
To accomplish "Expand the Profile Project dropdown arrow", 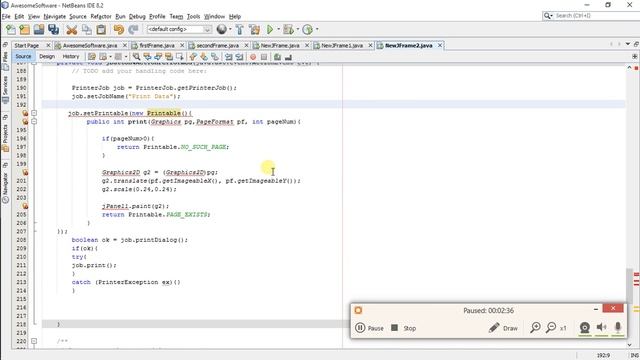I will 317,29.
